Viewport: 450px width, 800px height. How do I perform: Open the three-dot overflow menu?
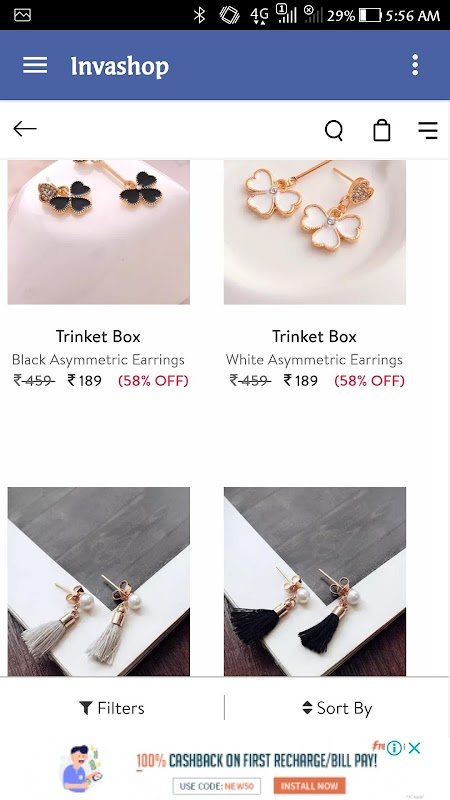coord(415,65)
